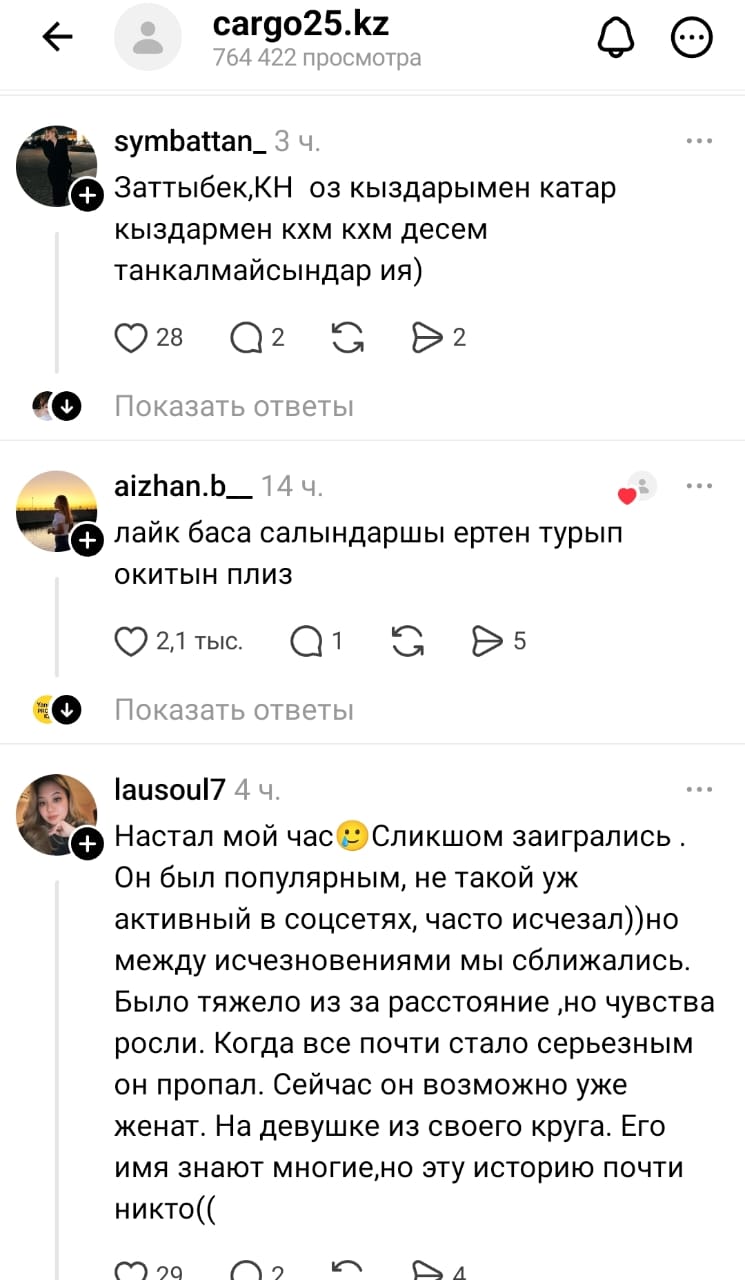This screenshot has height=1280, width=745.
Task: Open aizhan.b__'s profile picture
Action: [56, 510]
